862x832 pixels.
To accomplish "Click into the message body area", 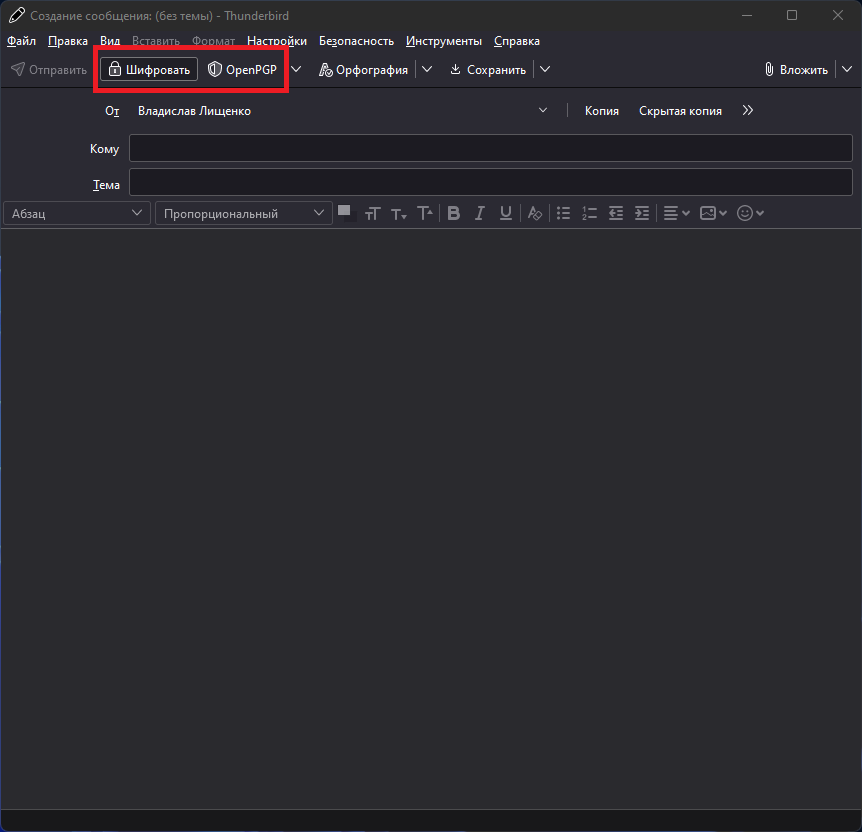I will [431, 519].
